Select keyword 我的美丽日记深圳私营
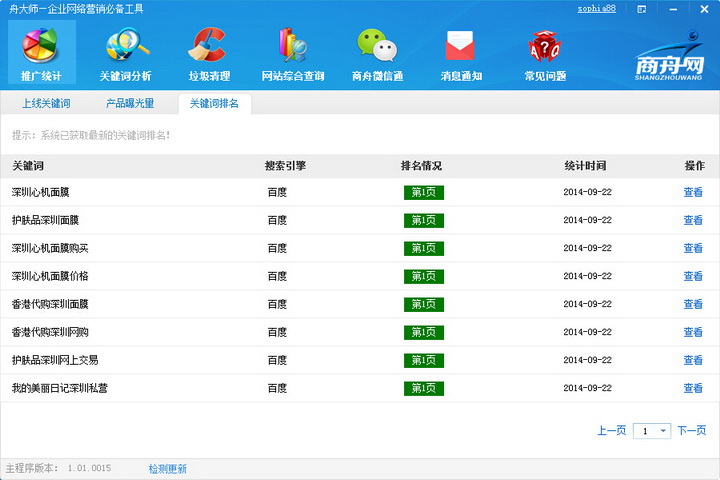The height and width of the screenshot is (480, 720). point(59,388)
